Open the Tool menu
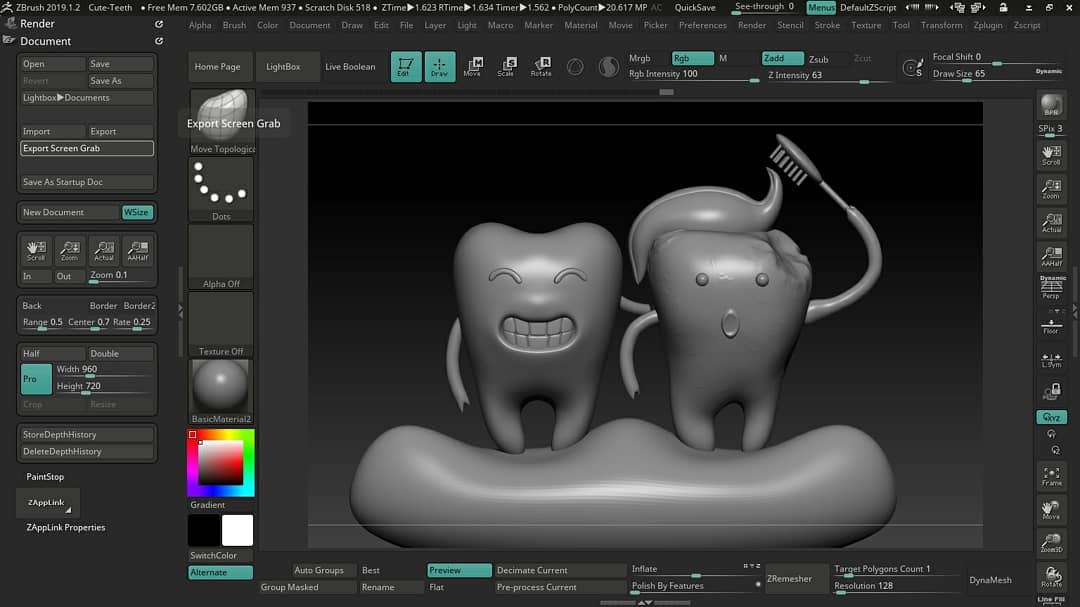 tap(901, 25)
